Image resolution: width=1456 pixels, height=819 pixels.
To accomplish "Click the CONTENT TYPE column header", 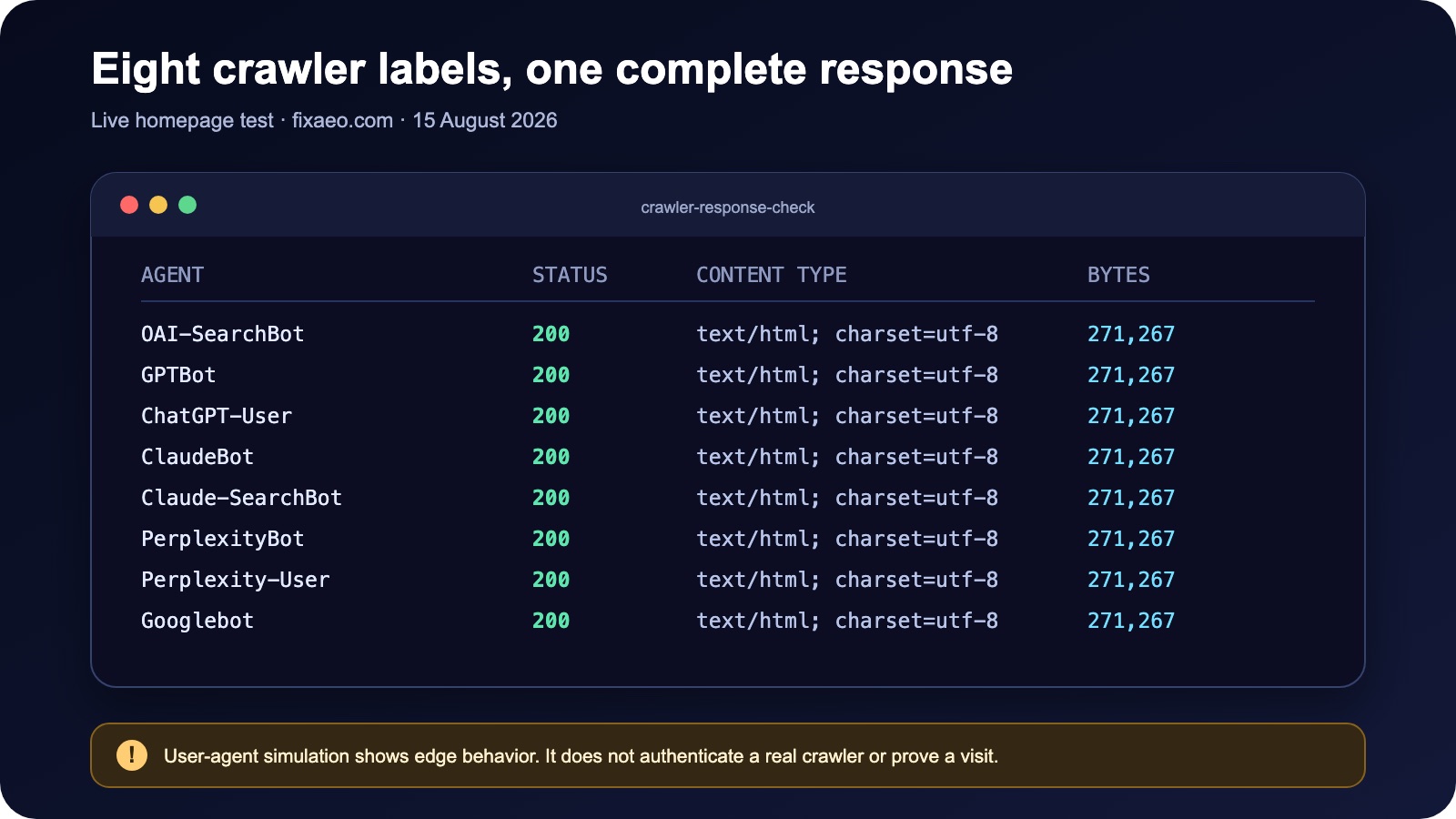I will pyautogui.click(x=772, y=275).
